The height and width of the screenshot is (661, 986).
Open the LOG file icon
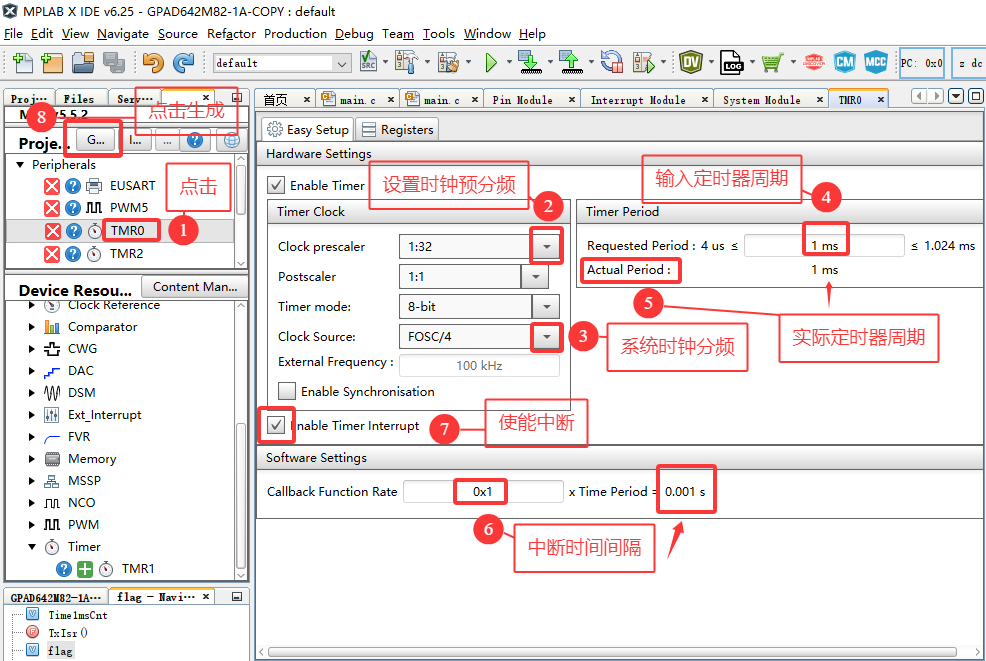731,62
